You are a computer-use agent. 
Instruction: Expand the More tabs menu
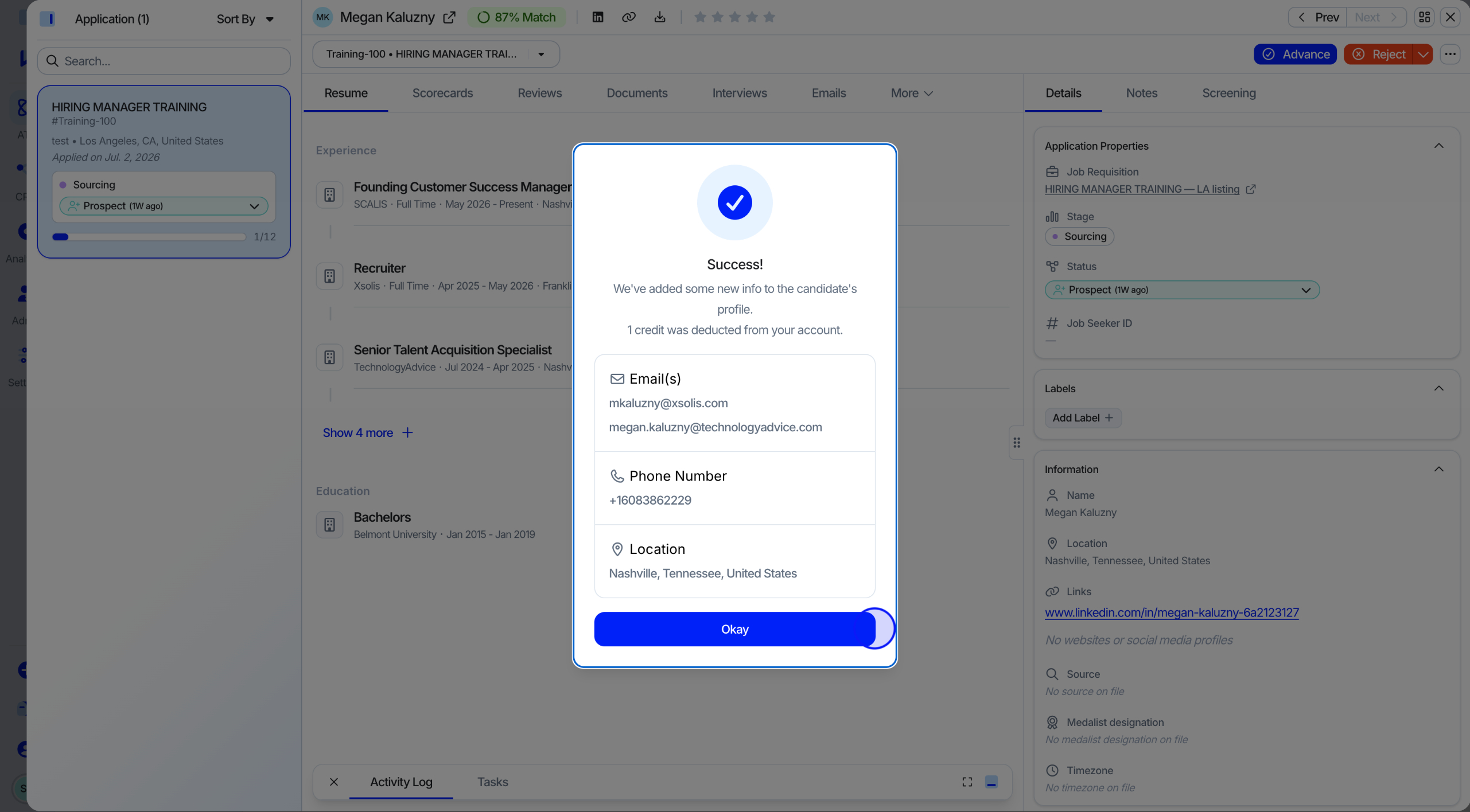pos(912,93)
